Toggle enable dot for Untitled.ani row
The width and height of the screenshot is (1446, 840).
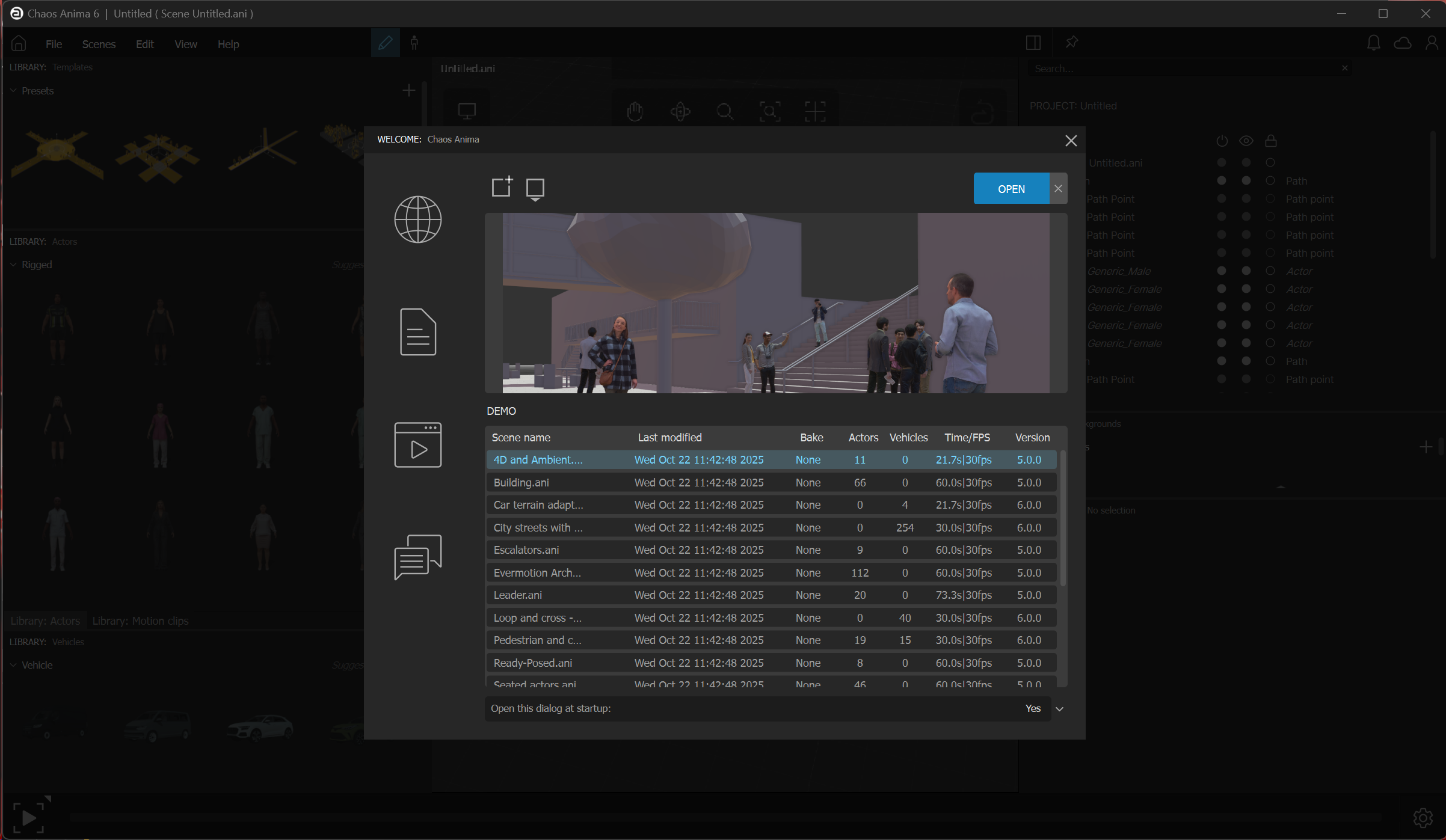click(1221, 163)
